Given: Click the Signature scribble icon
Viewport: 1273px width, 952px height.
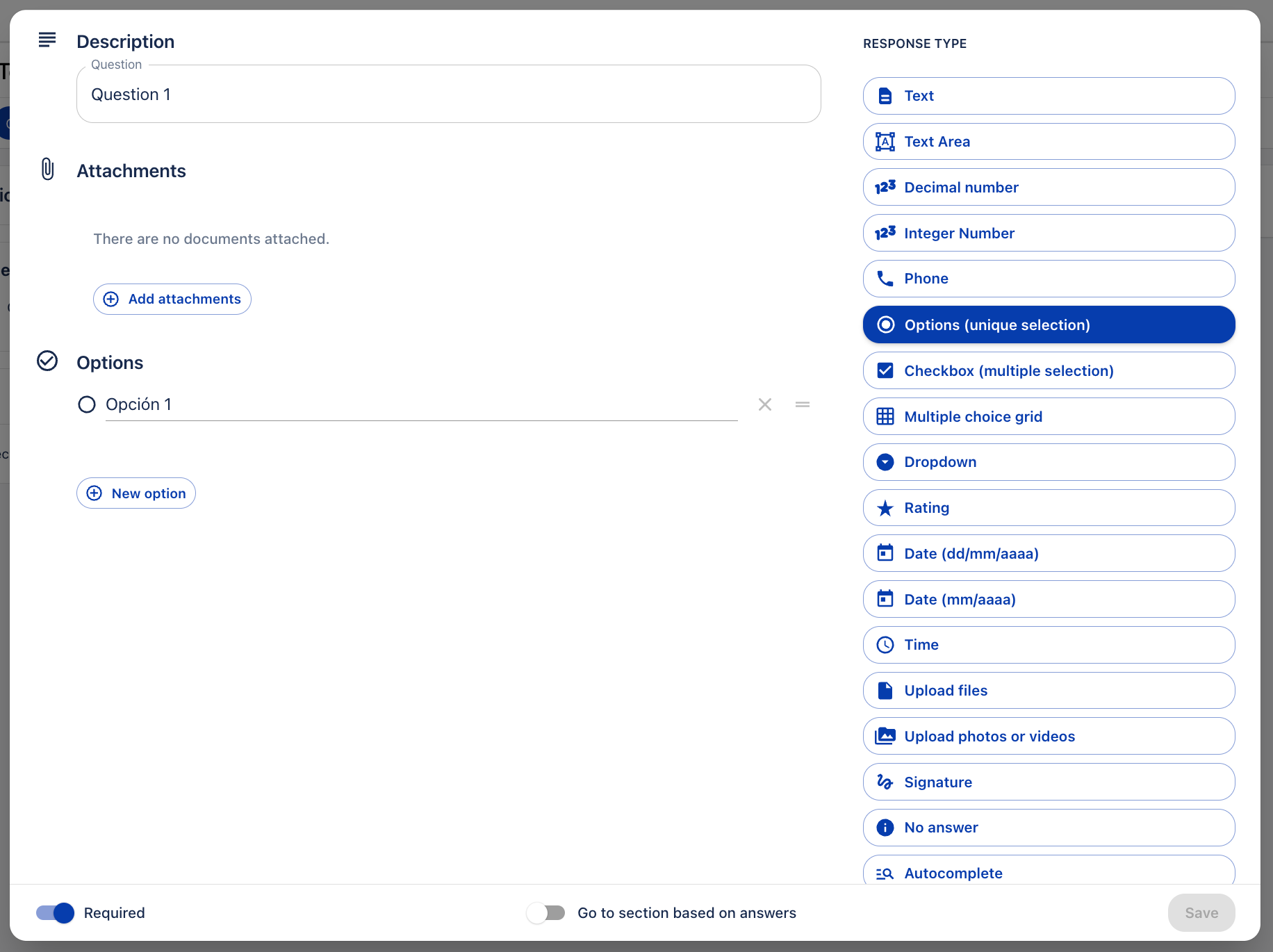Looking at the screenshot, I should pos(885,782).
